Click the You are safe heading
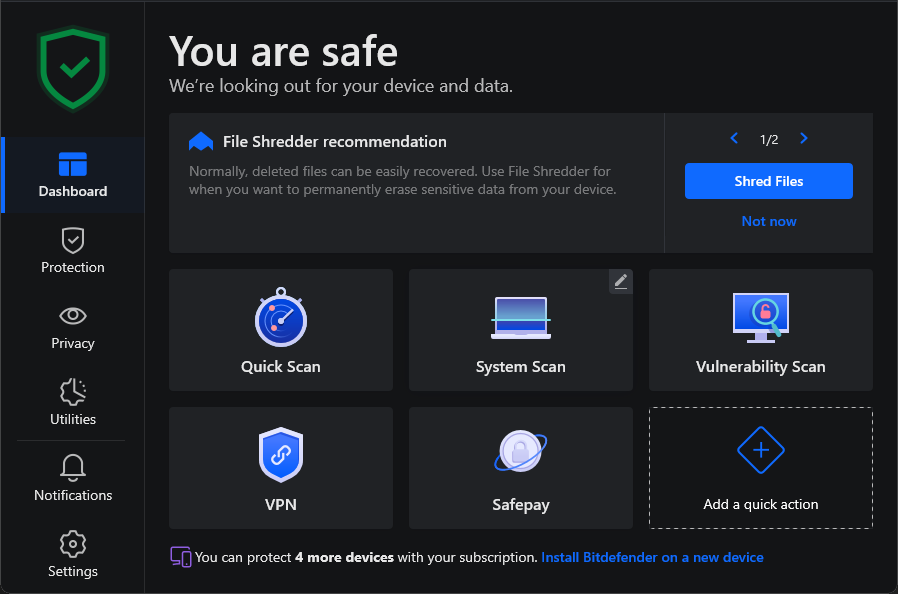Image resolution: width=898 pixels, height=594 pixels. click(283, 52)
